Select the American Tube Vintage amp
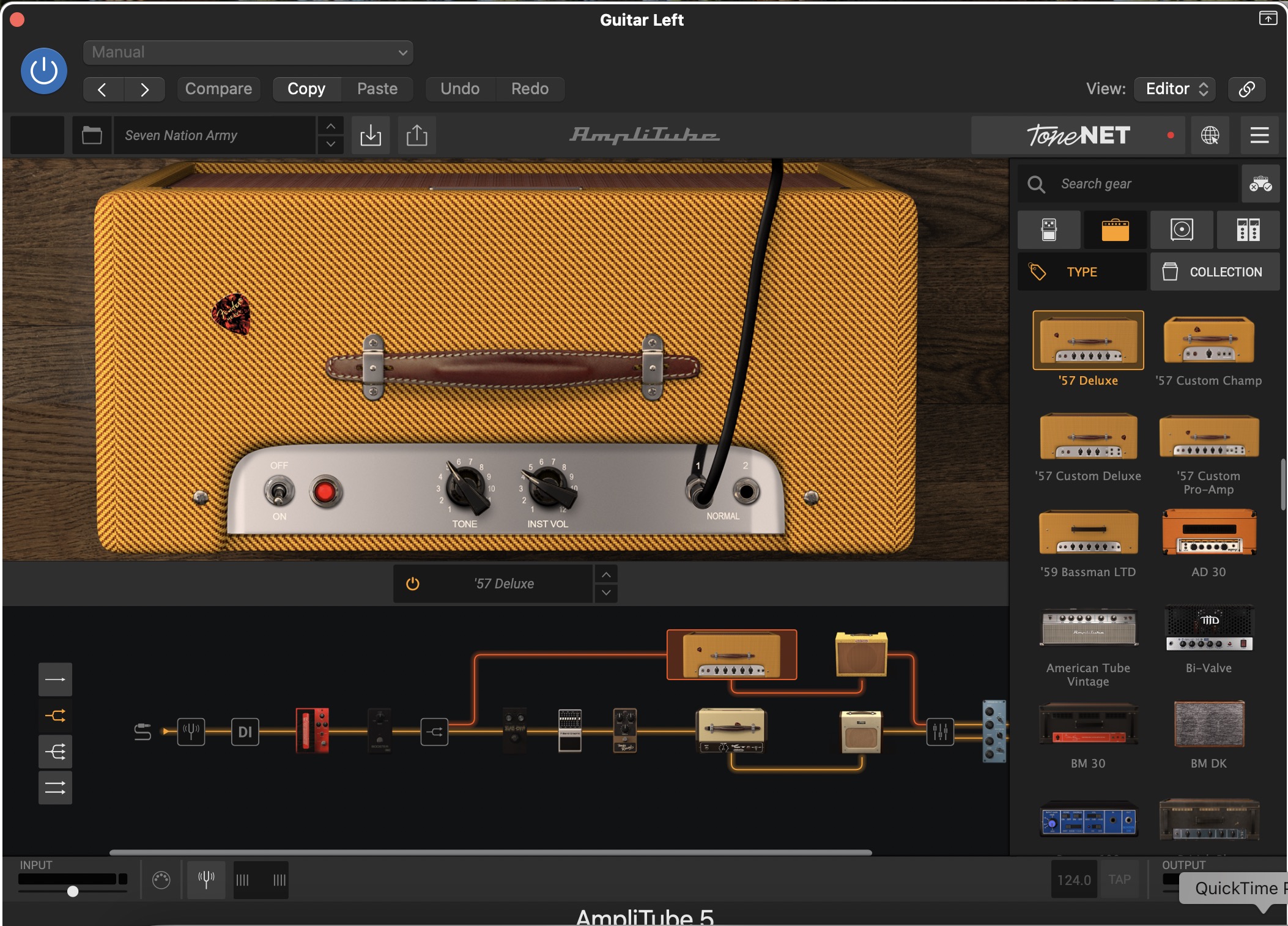The image size is (1288, 926). pos(1088,628)
